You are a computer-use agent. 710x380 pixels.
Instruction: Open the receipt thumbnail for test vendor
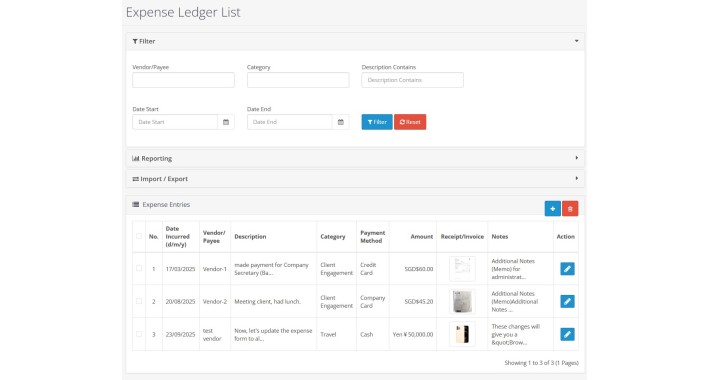coord(462,334)
